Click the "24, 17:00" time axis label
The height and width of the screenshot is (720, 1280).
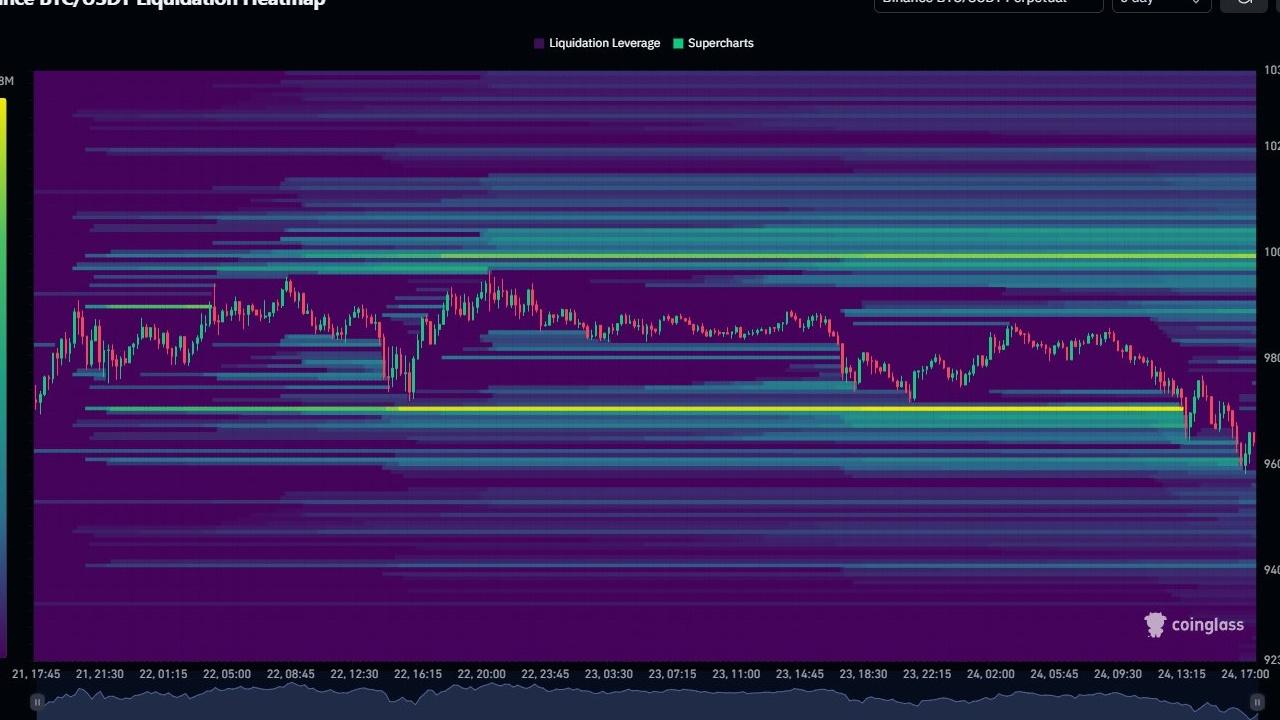[x=1245, y=674]
